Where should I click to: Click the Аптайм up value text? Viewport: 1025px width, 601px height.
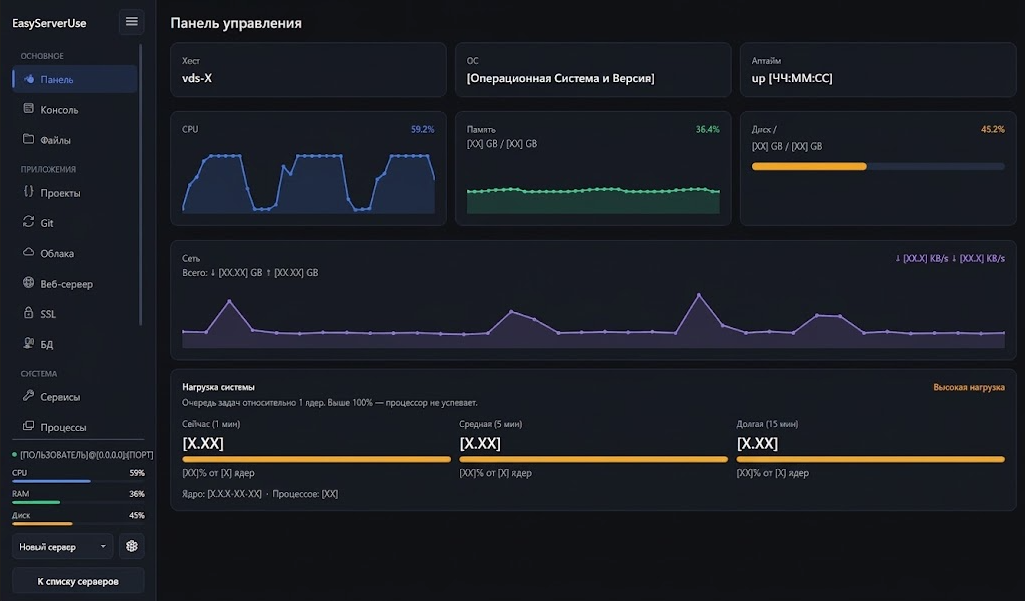792,78
